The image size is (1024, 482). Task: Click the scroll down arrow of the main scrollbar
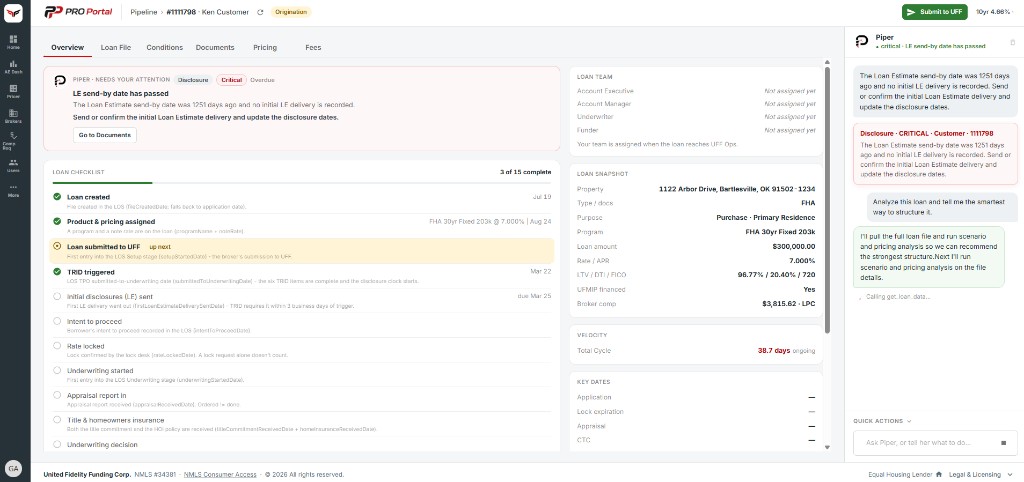[x=827, y=447]
